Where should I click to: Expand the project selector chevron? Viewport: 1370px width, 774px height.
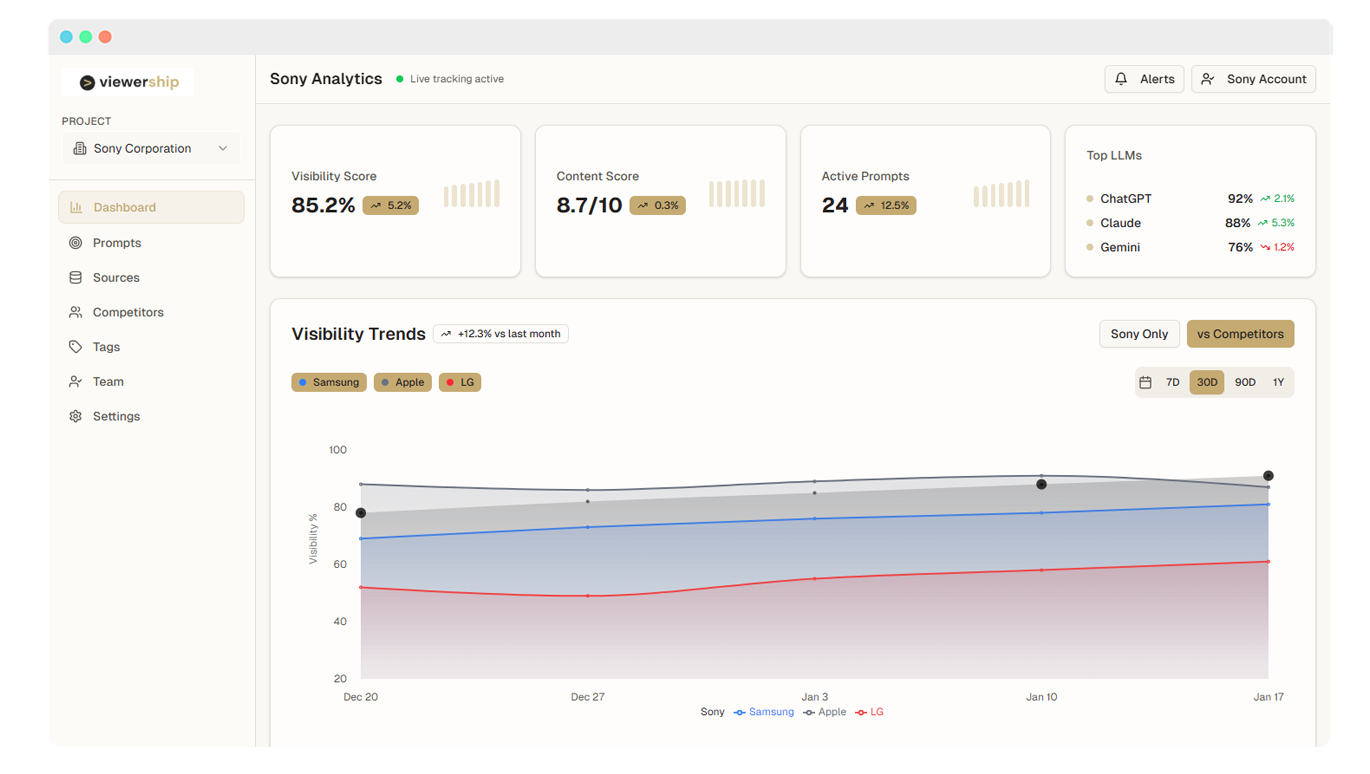[x=223, y=148]
